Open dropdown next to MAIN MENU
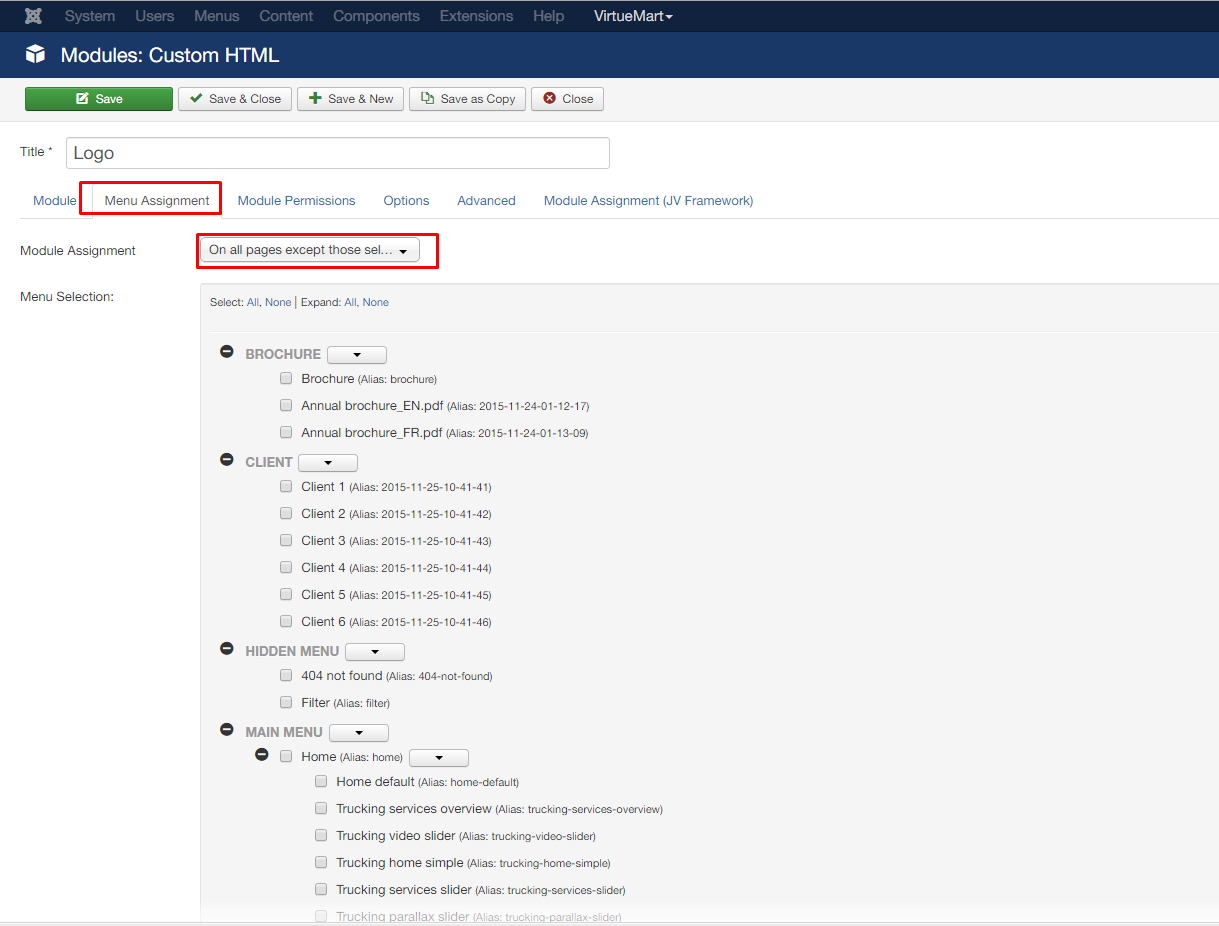Image resolution: width=1219 pixels, height=926 pixels. pyautogui.click(x=358, y=733)
